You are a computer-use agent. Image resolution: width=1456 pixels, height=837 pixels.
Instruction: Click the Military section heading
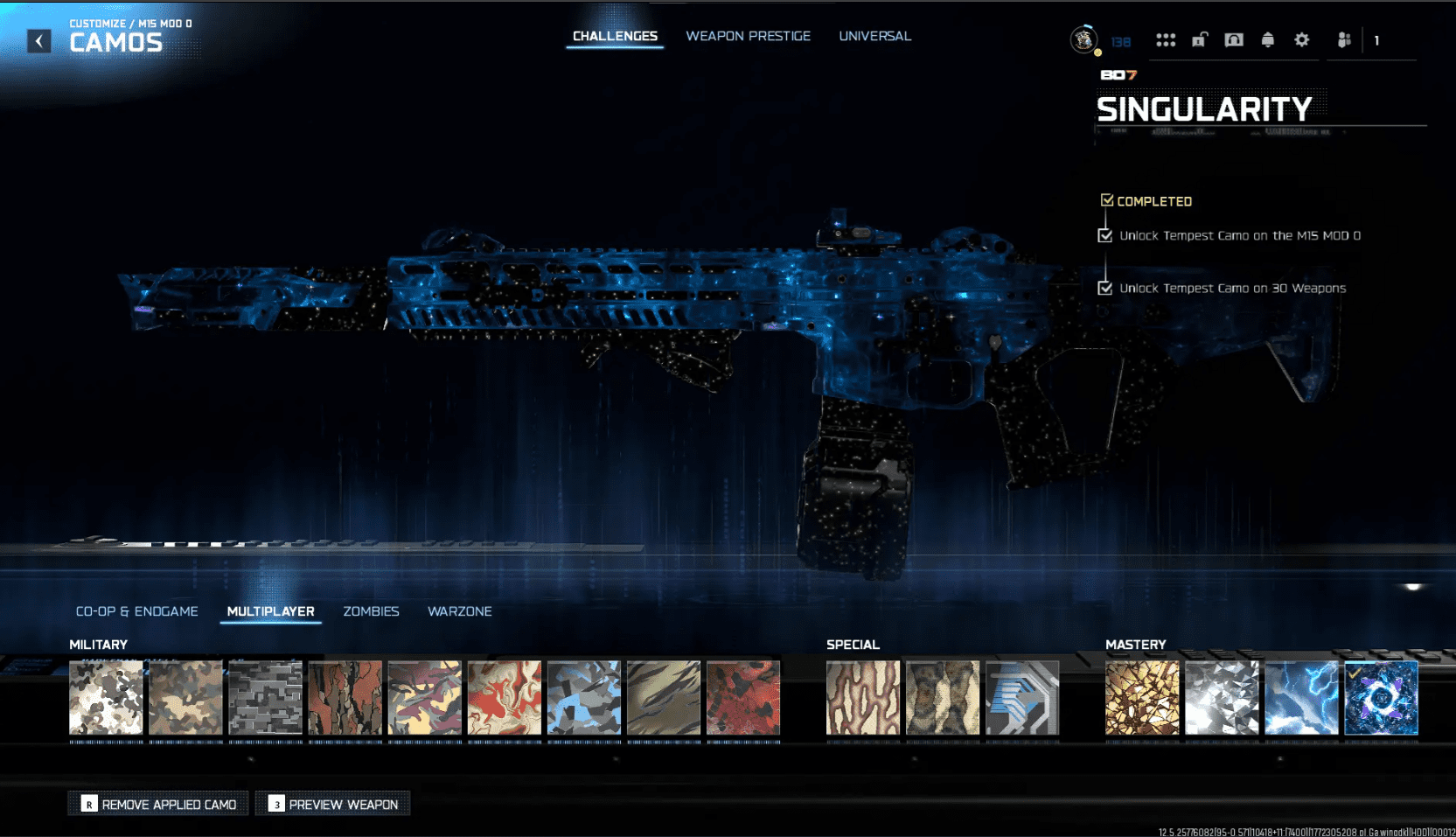tap(98, 645)
